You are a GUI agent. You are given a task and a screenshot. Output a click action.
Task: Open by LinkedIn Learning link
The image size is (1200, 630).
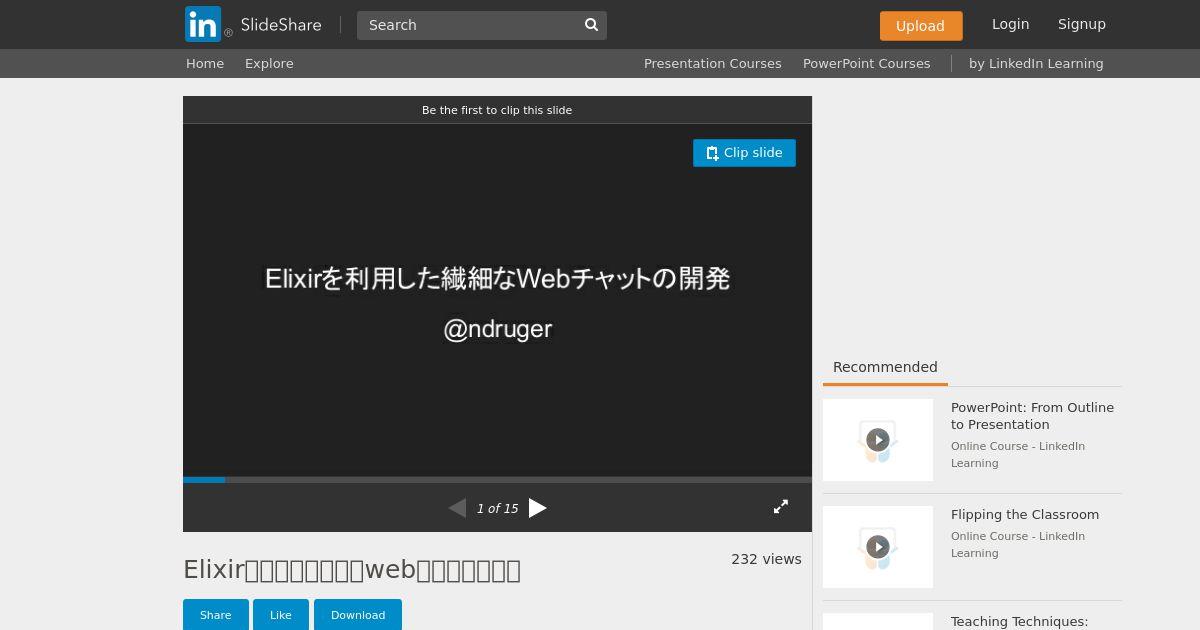1036,63
